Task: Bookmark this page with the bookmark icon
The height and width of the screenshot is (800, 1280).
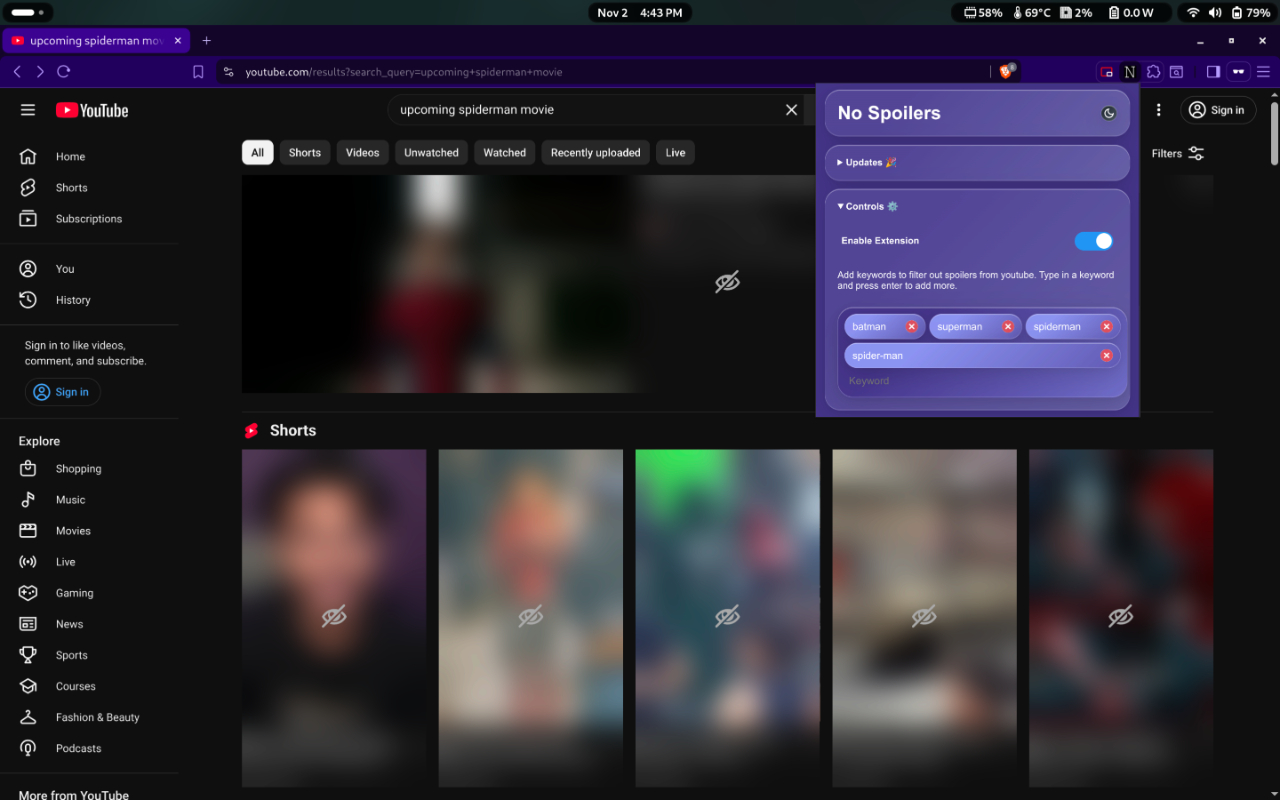Action: coord(198,72)
